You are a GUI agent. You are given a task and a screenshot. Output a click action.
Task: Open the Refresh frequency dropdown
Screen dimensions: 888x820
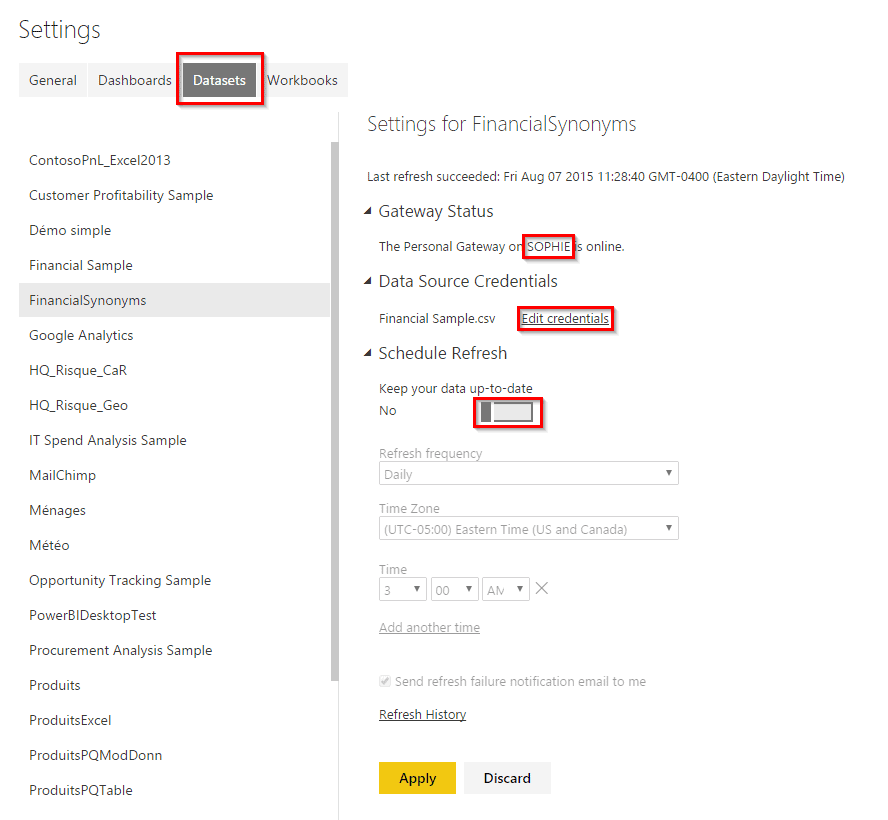[x=528, y=474]
